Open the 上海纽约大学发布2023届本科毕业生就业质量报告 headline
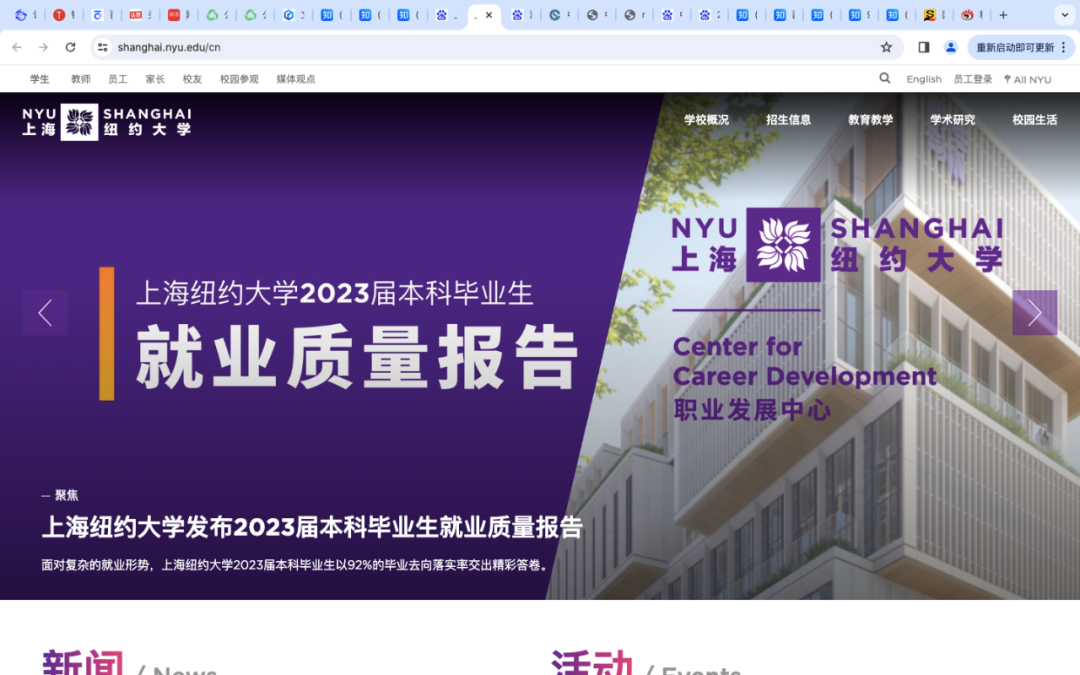Screen dimensions: 1080x675 click(x=312, y=528)
